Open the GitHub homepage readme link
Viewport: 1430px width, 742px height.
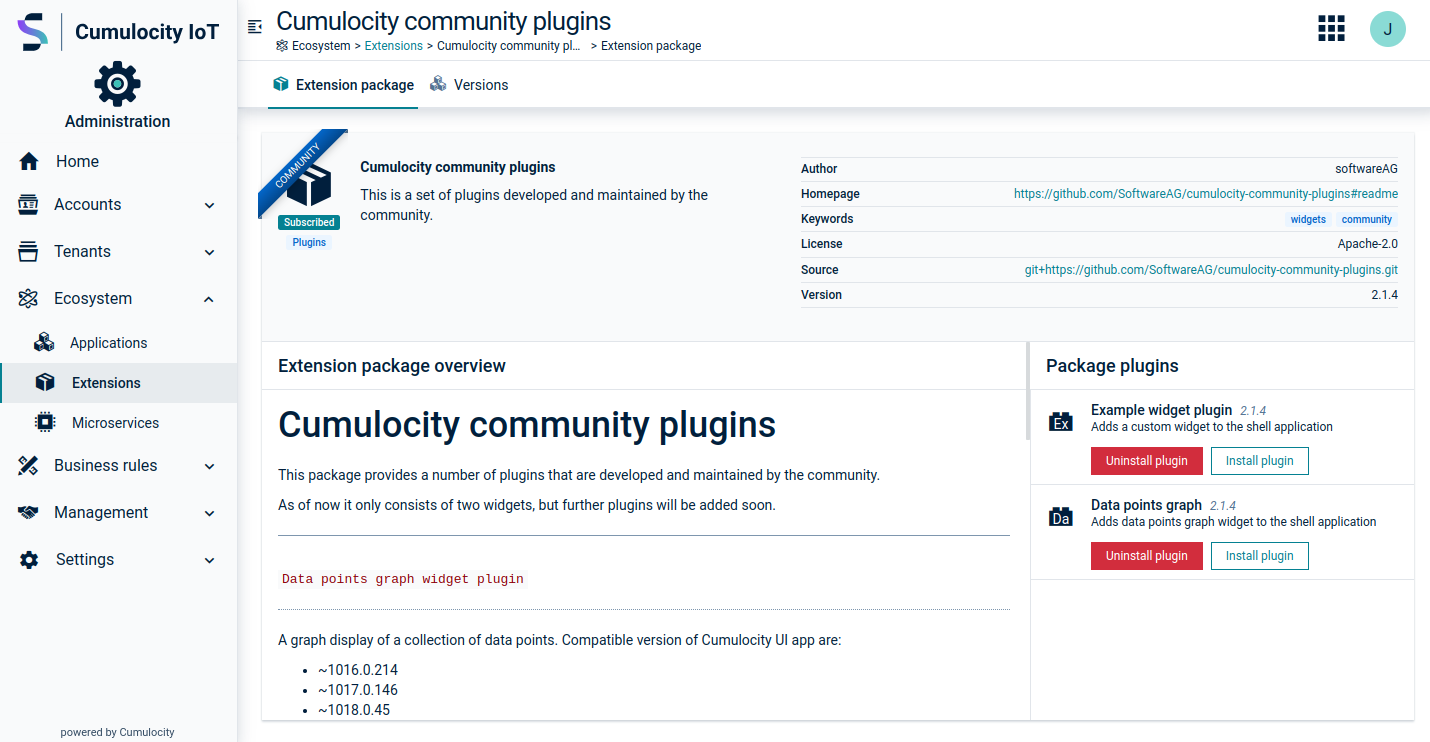click(1206, 194)
